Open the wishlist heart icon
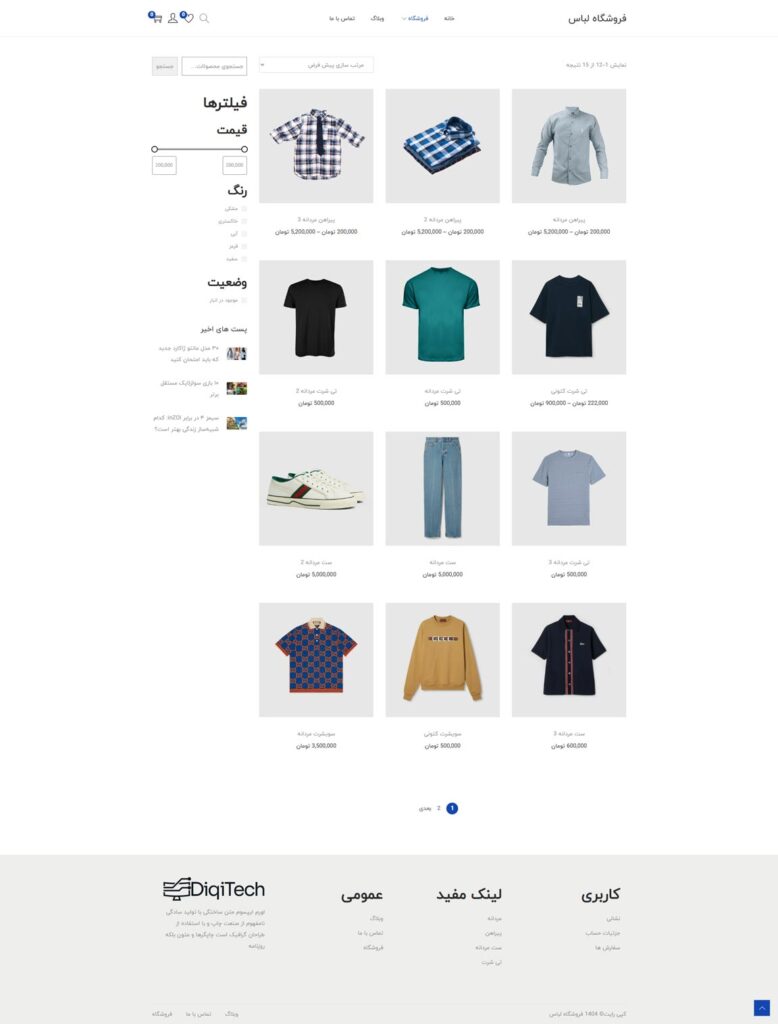The width and height of the screenshot is (778, 1024). point(187,18)
